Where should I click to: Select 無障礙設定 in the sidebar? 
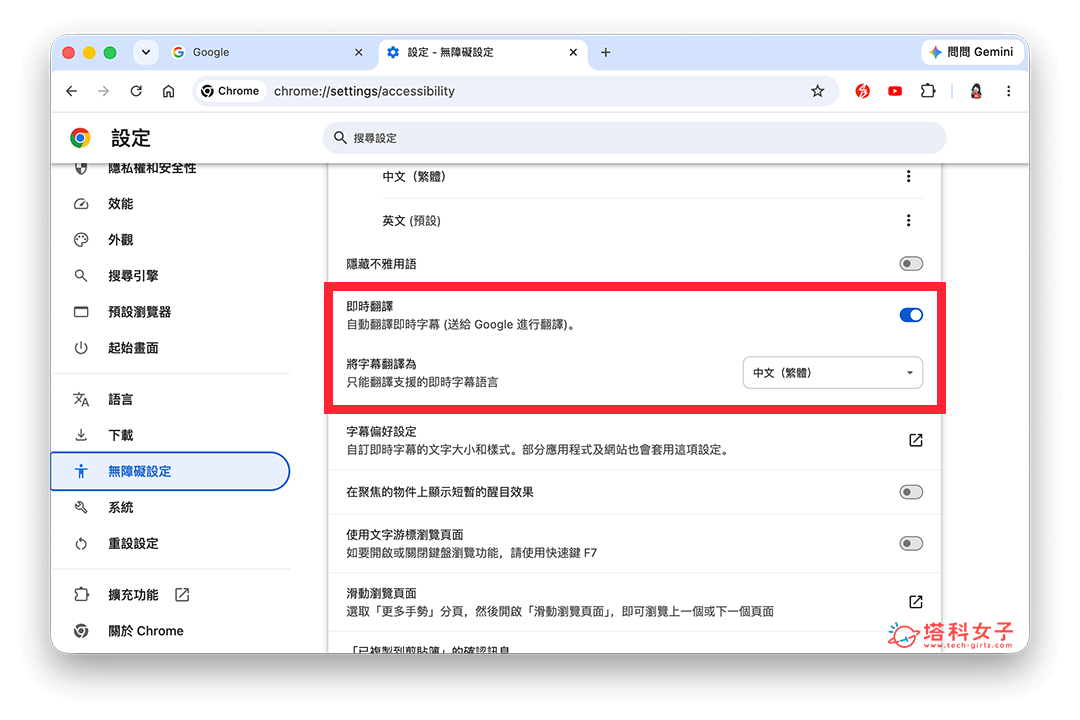[x=170, y=471]
